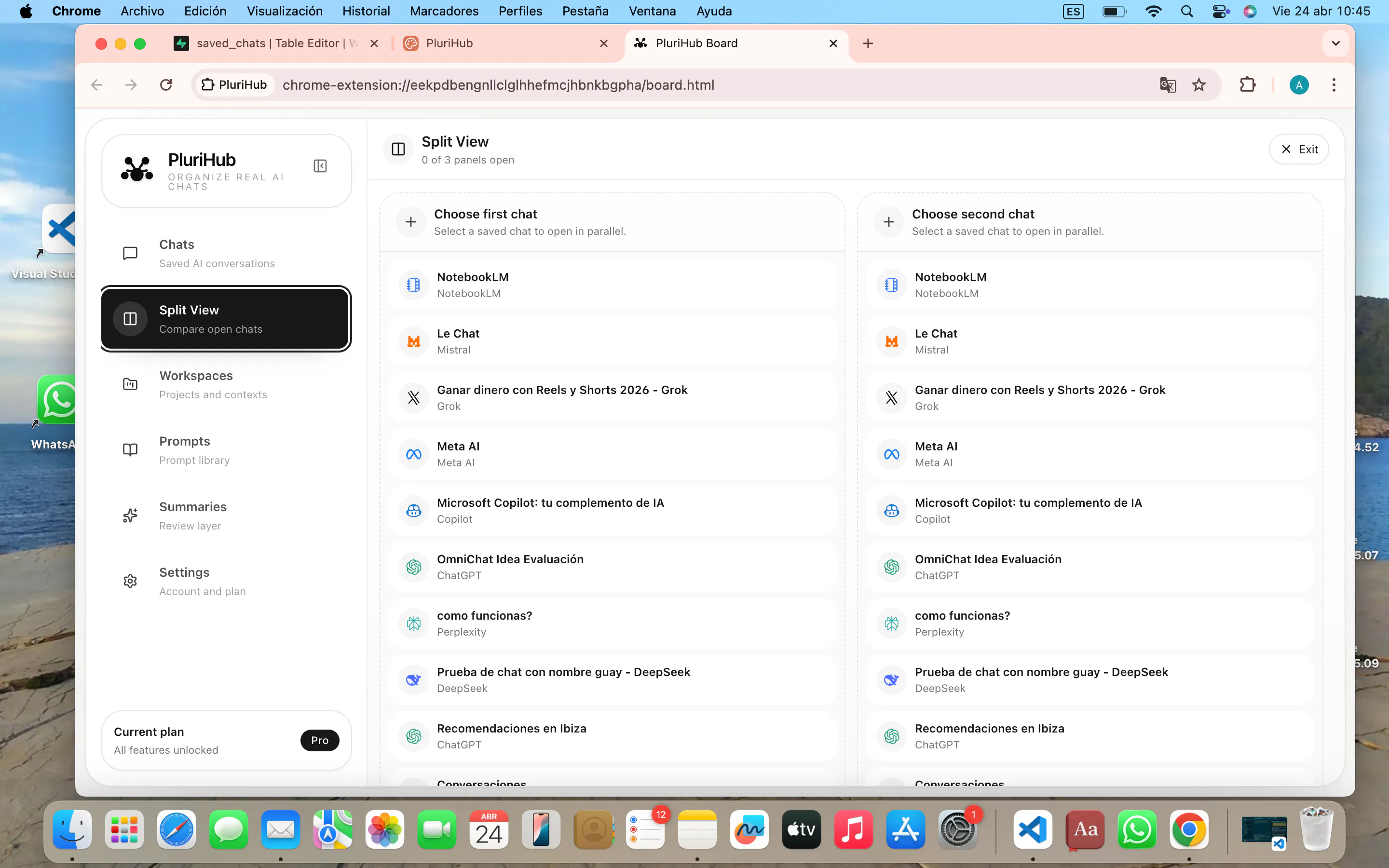The image size is (1389, 868).
Task: Choose Le Chat Mistral icon in first panel
Action: pyautogui.click(x=413, y=341)
